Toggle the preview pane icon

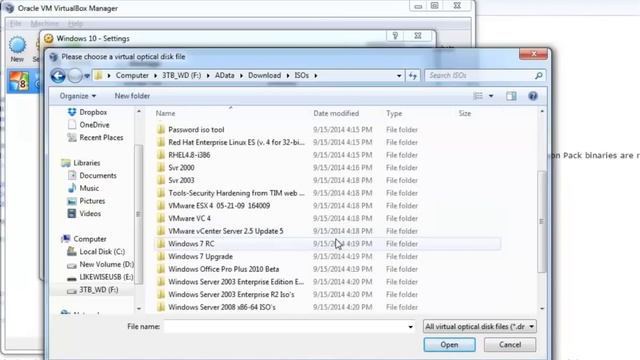[x=511, y=96]
